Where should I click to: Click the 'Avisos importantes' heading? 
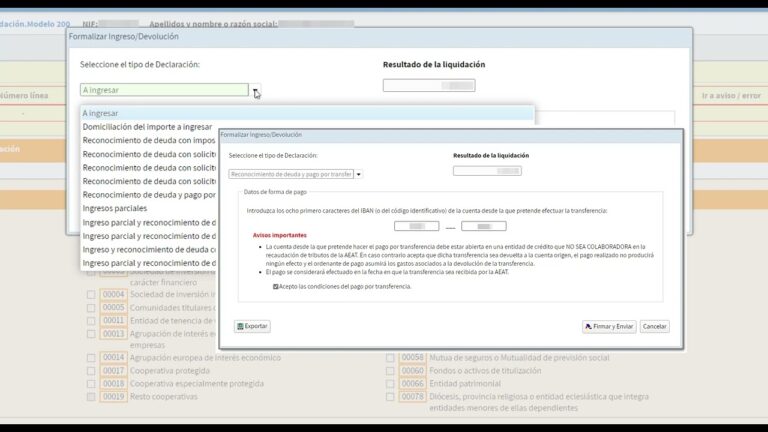click(280, 235)
